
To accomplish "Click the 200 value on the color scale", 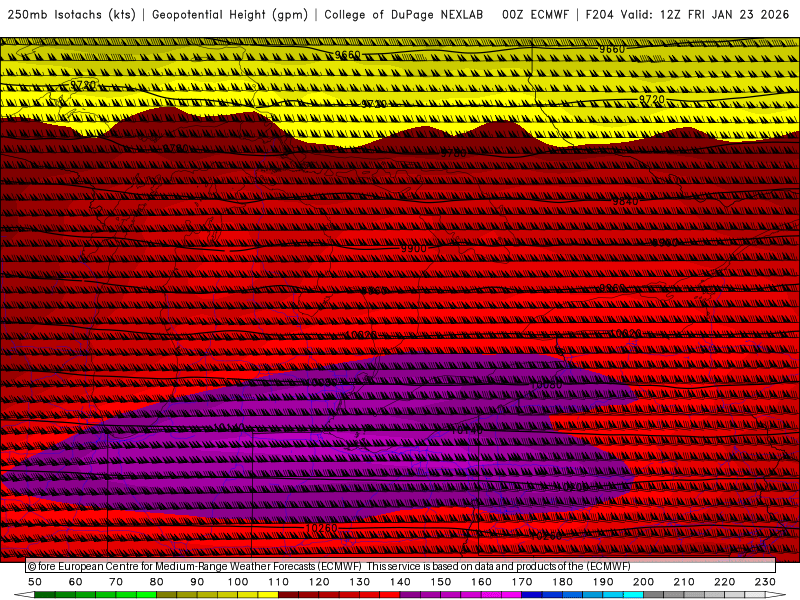I will pyautogui.click(x=643, y=582).
